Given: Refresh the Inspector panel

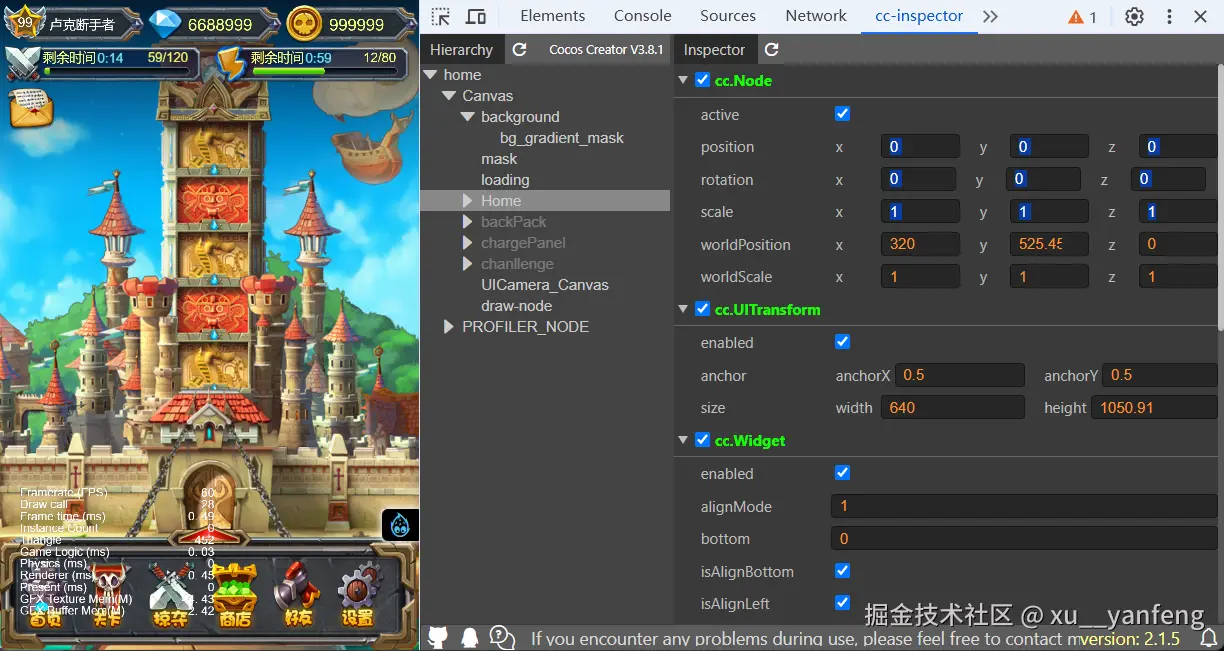Looking at the screenshot, I should coord(771,50).
